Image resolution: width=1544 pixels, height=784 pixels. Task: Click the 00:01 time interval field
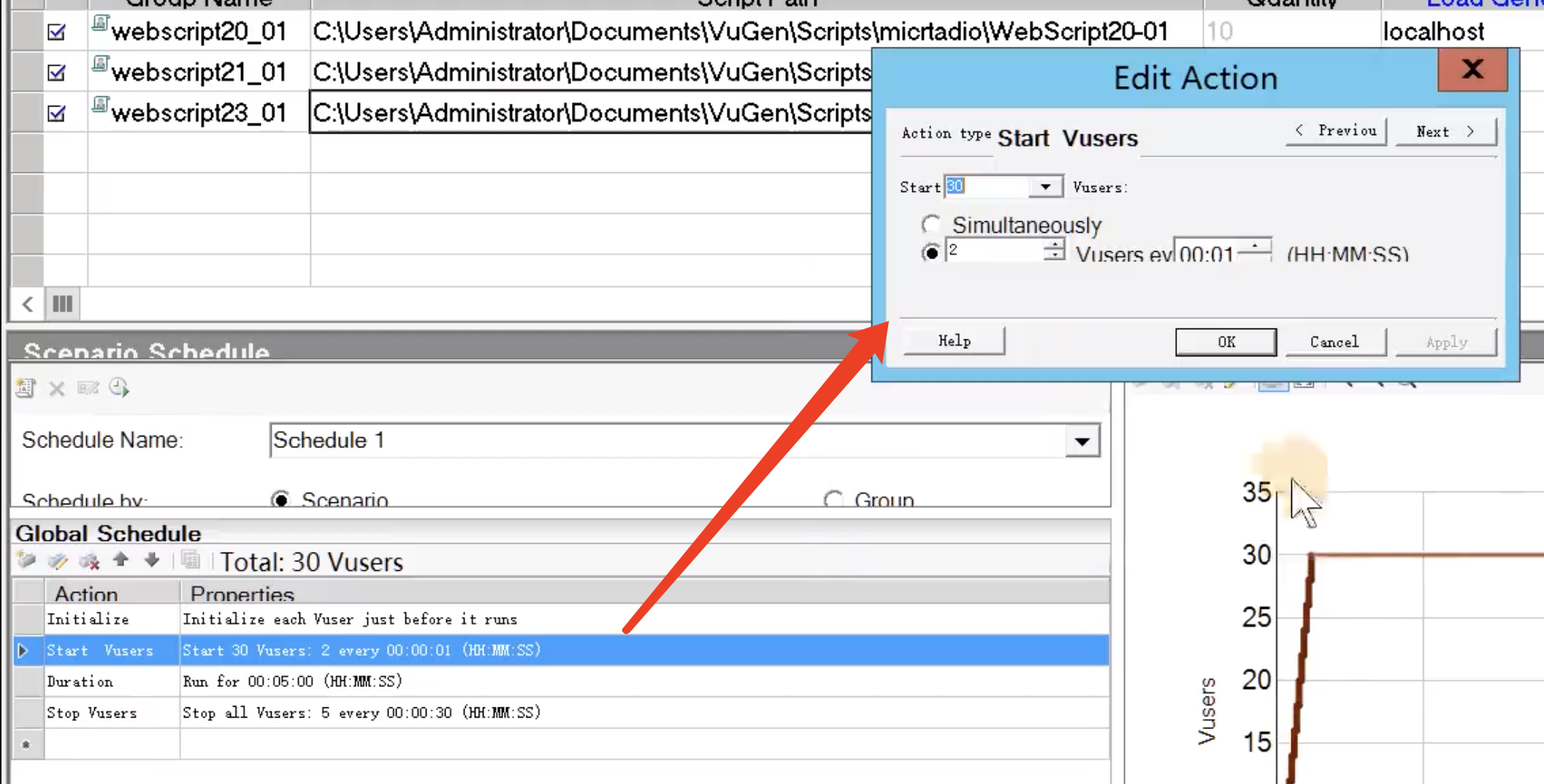(1207, 253)
